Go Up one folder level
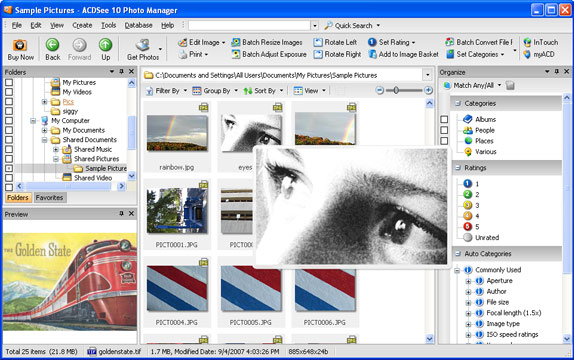 (105, 45)
